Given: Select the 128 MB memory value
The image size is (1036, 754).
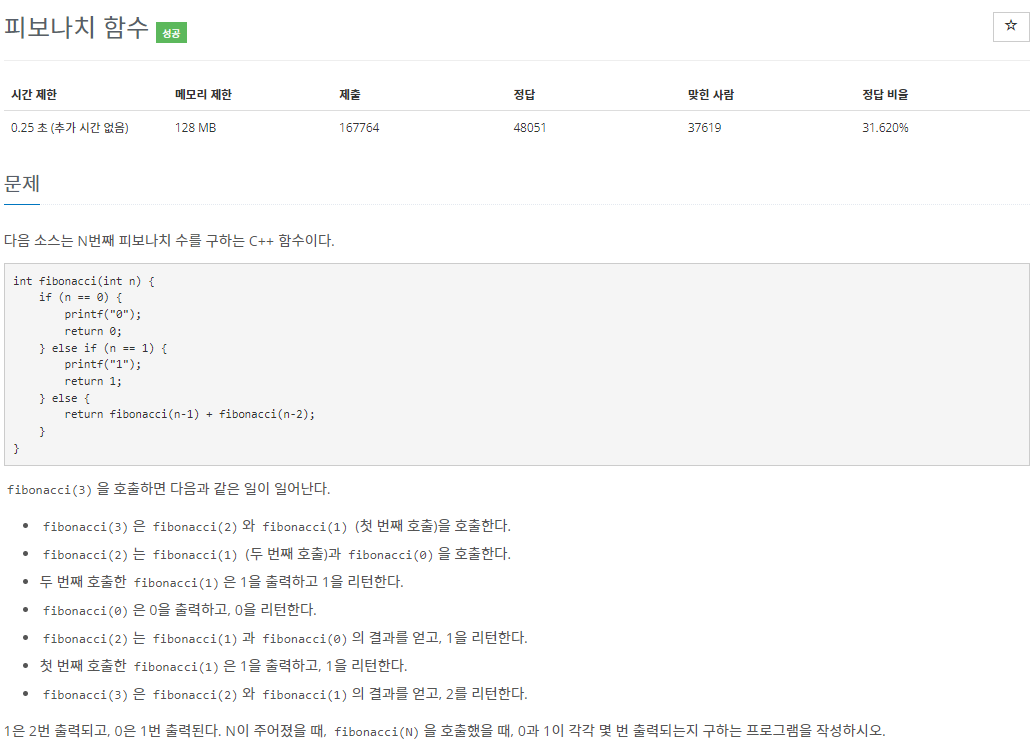Looking at the screenshot, I should tap(195, 128).
